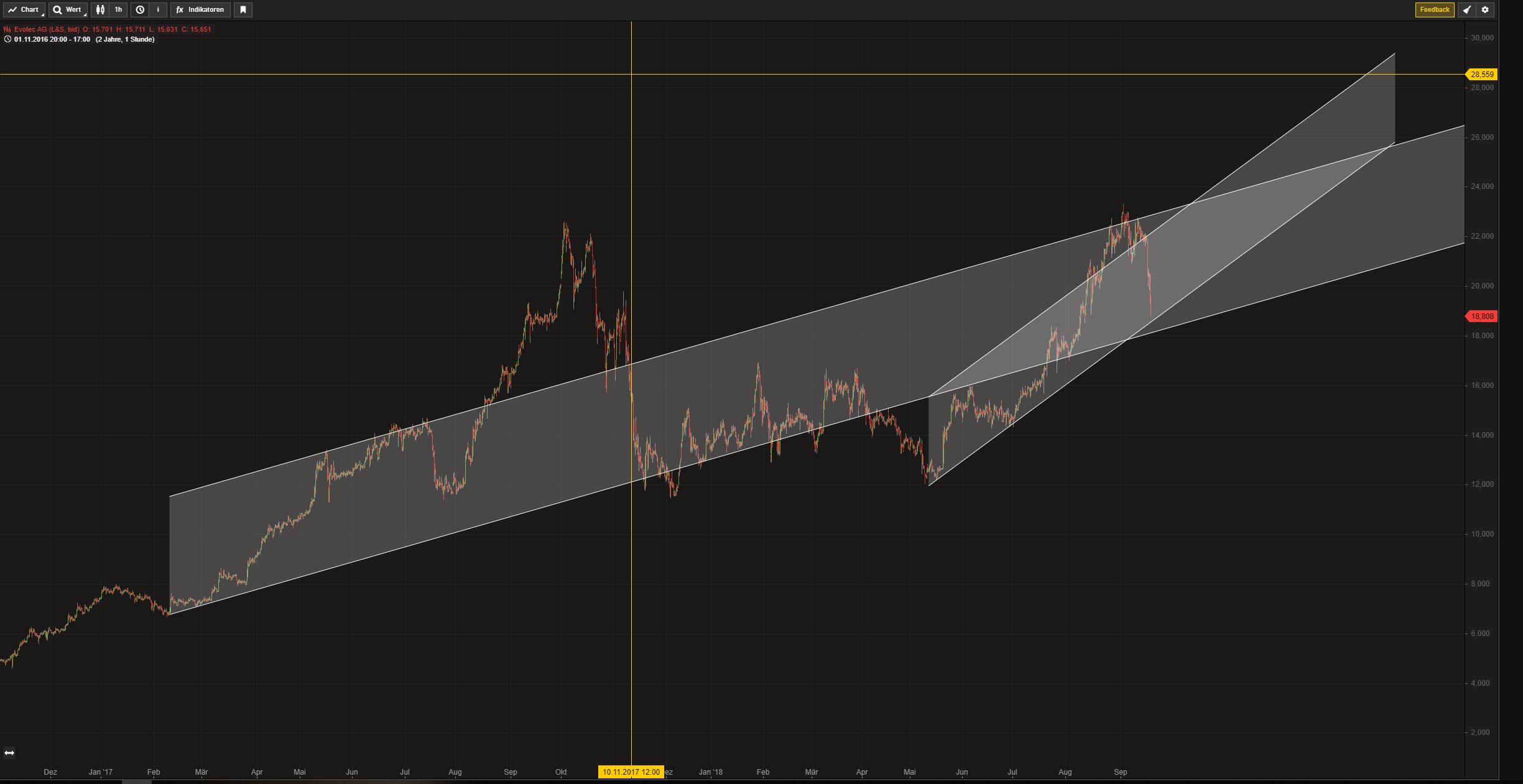Change the 1h interval selector
This screenshot has height=784, width=1523.
[x=118, y=10]
